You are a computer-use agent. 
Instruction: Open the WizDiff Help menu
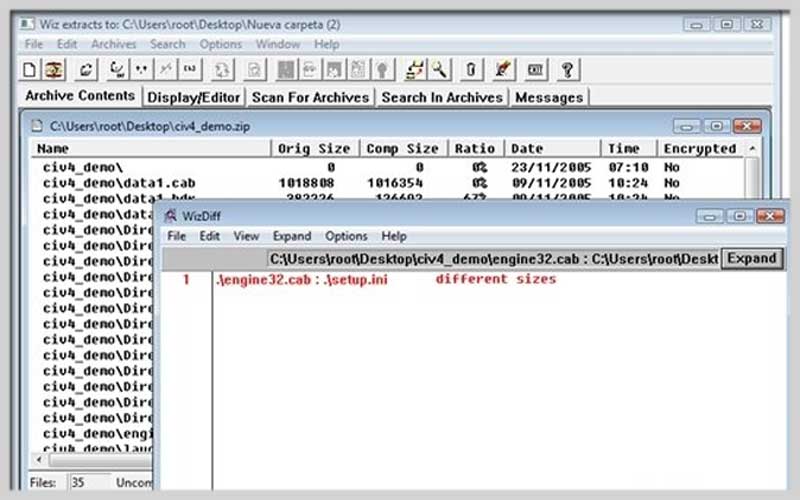[x=394, y=236]
